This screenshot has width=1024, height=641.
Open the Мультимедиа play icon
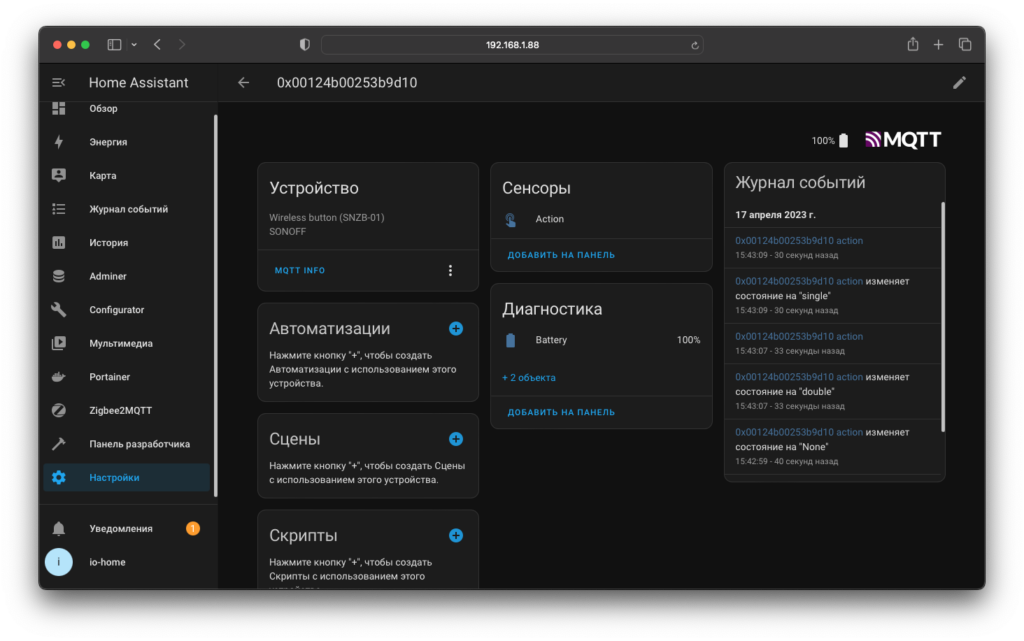tap(59, 343)
